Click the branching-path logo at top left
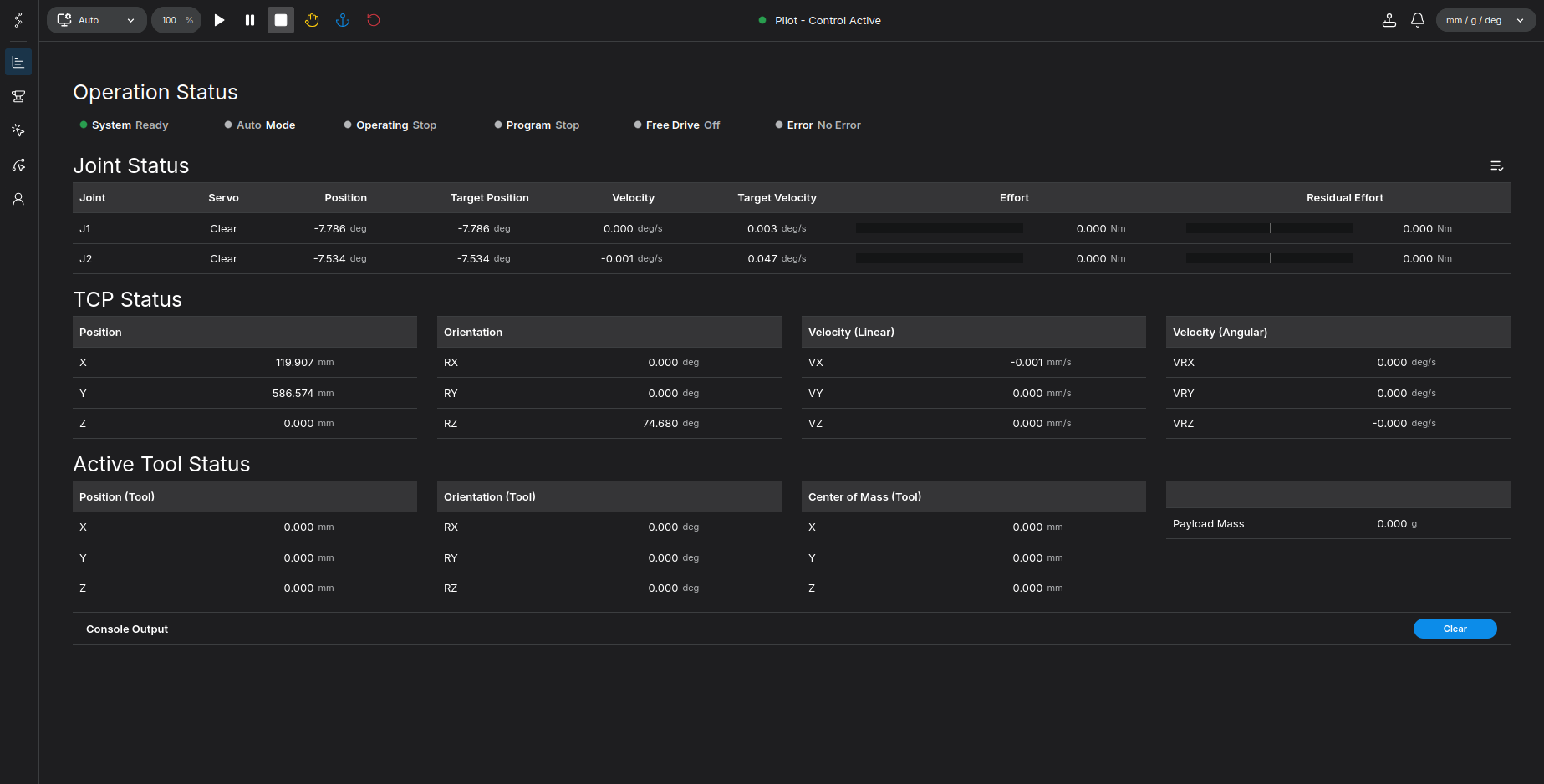1544x784 pixels. pyautogui.click(x=18, y=20)
